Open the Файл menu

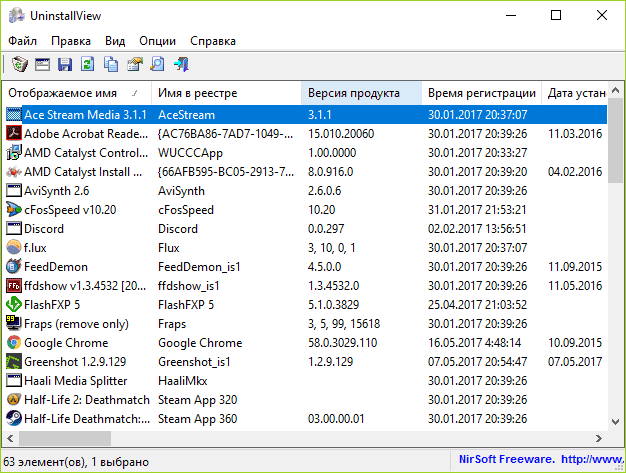click(x=22, y=41)
